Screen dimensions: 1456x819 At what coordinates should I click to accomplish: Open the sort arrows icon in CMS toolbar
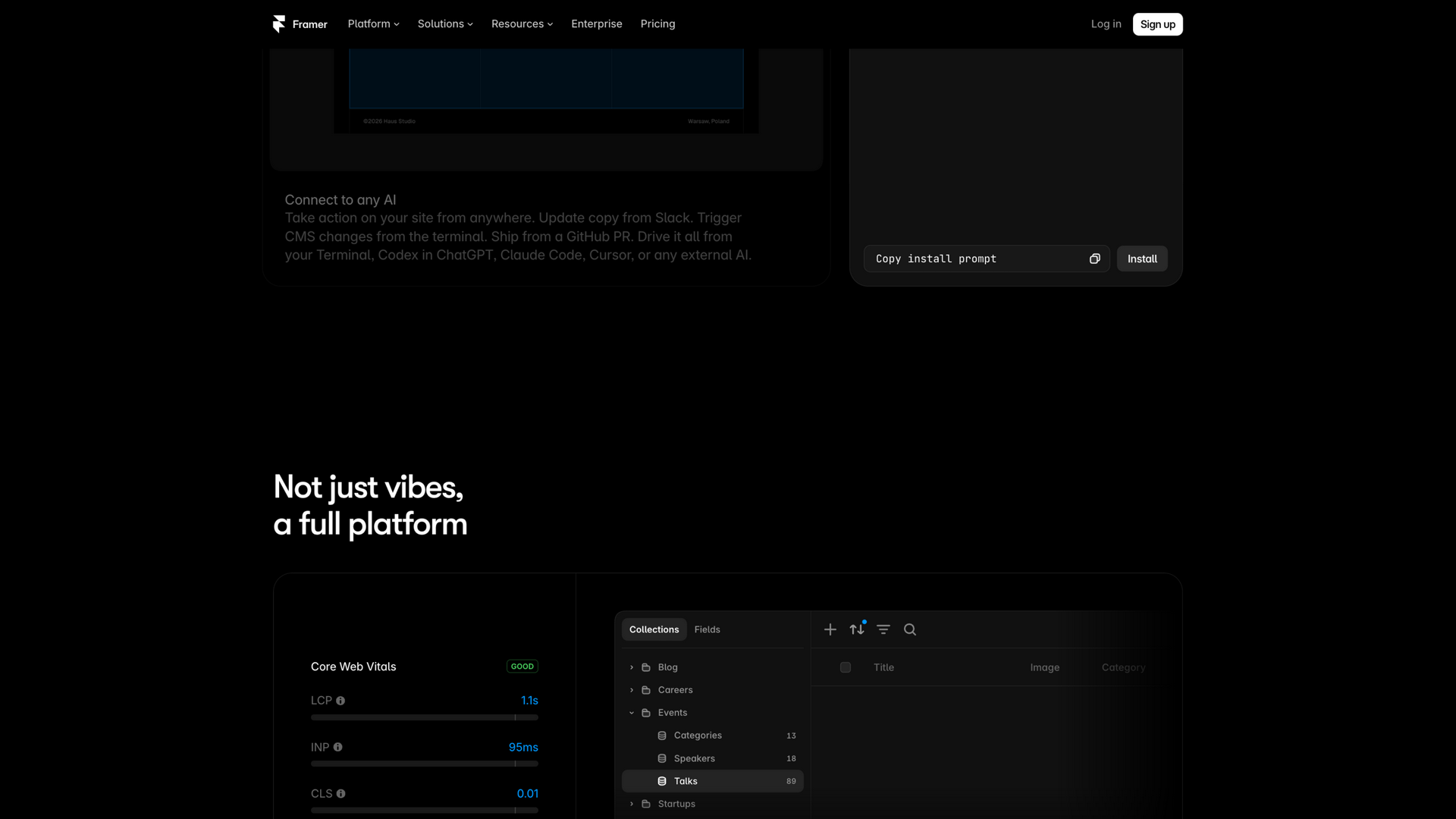(857, 629)
